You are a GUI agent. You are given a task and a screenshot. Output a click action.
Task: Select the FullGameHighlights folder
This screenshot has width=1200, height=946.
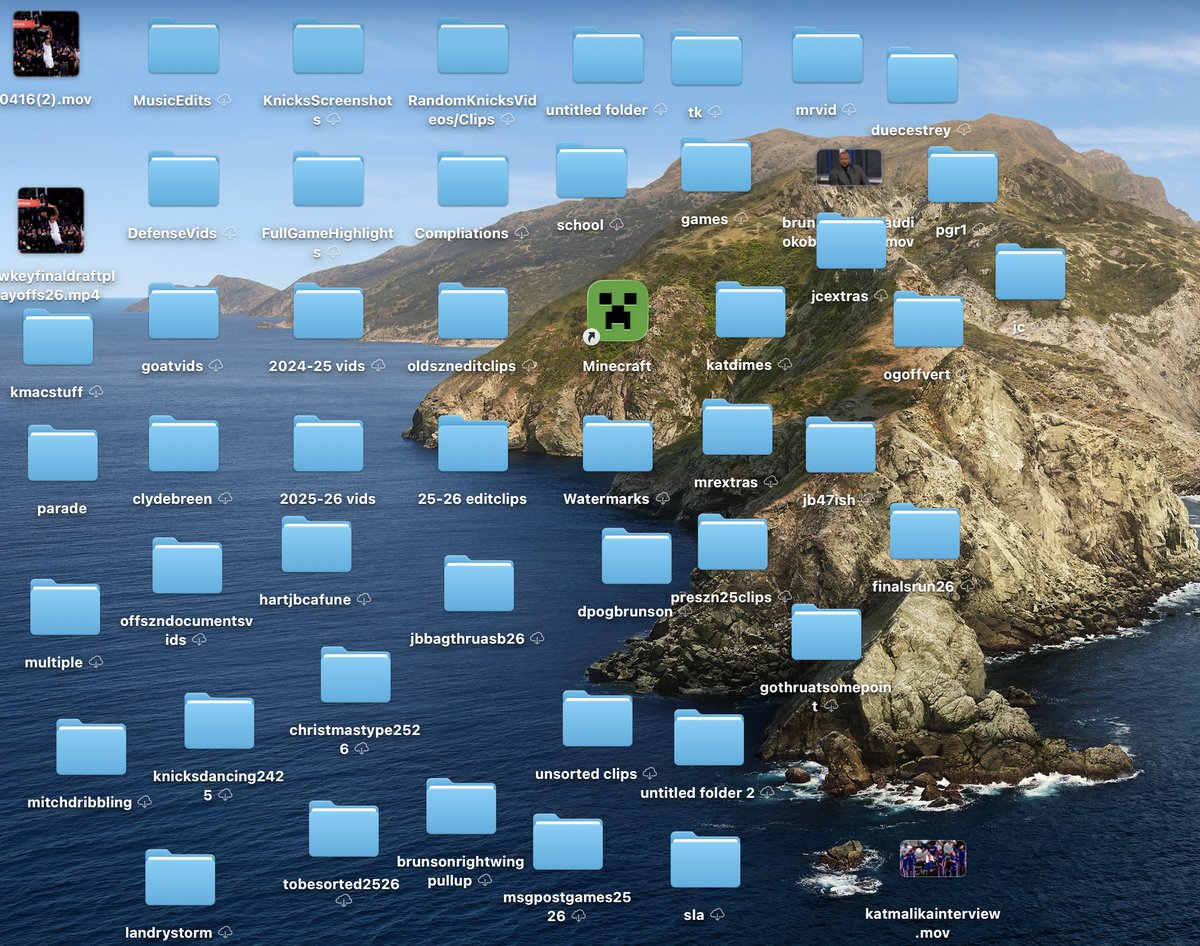coord(328,179)
